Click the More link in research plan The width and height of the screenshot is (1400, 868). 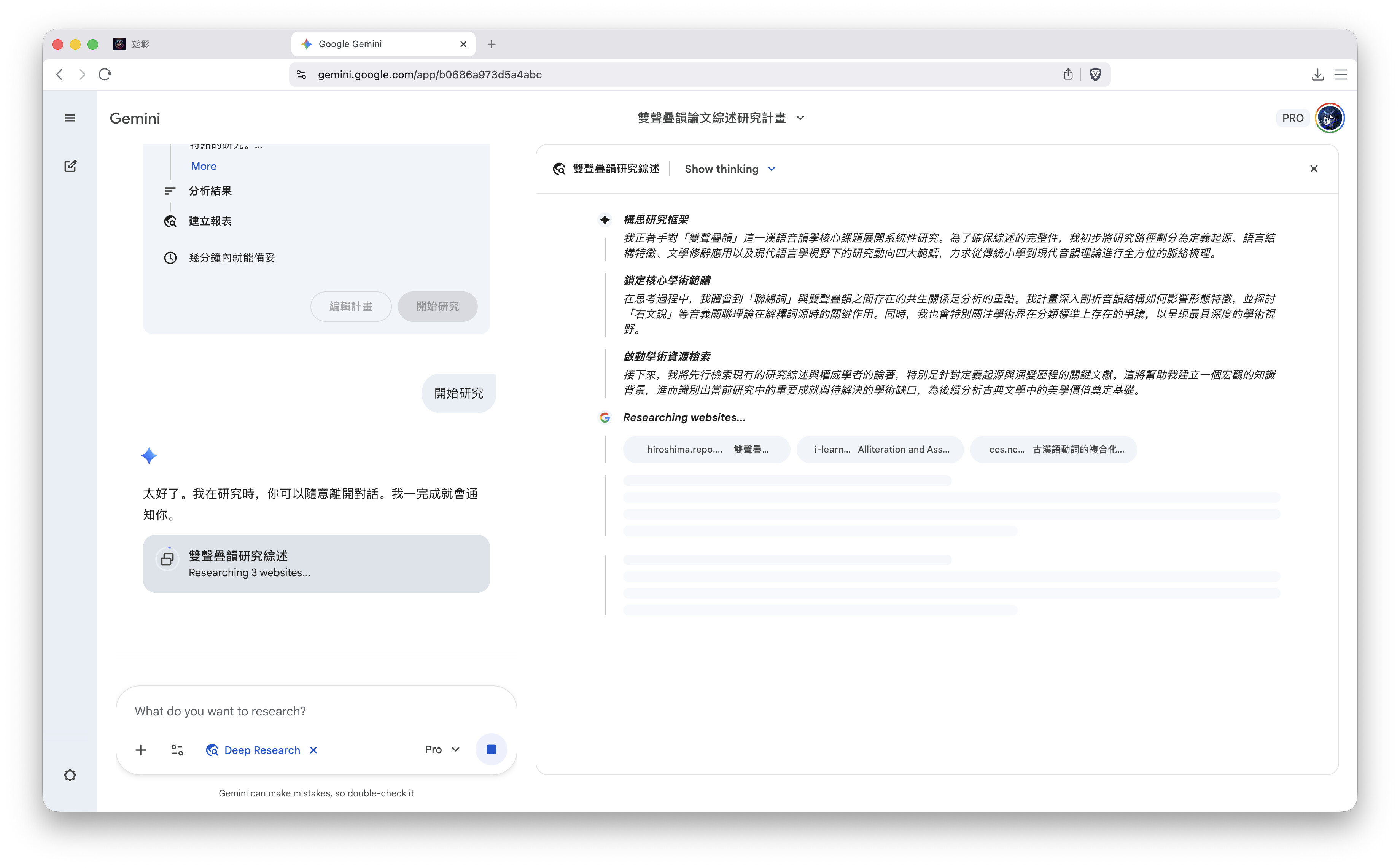point(204,167)
